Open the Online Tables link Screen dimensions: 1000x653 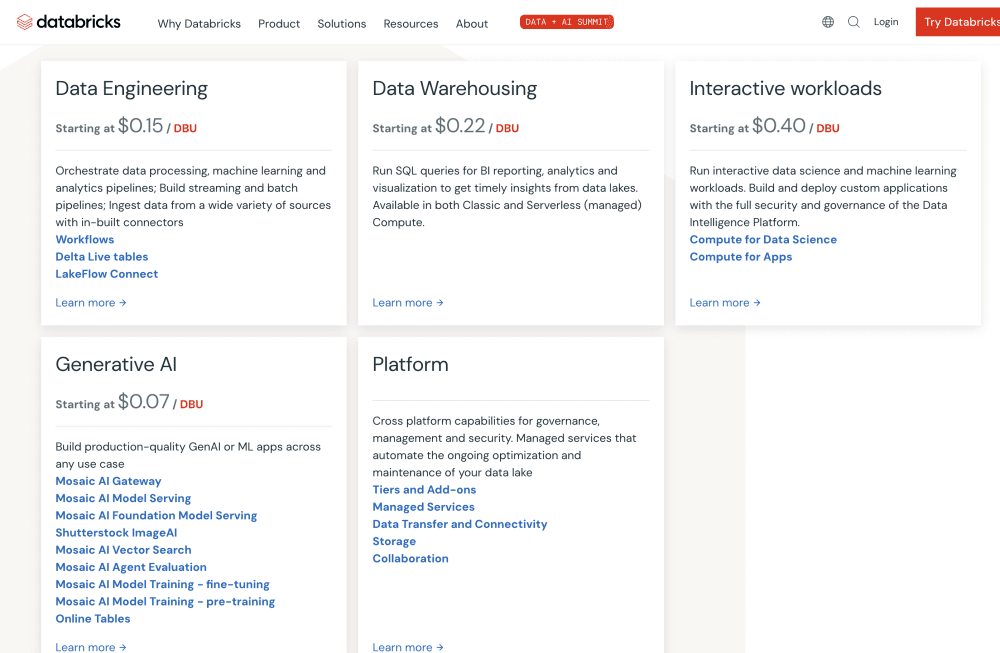92,619
